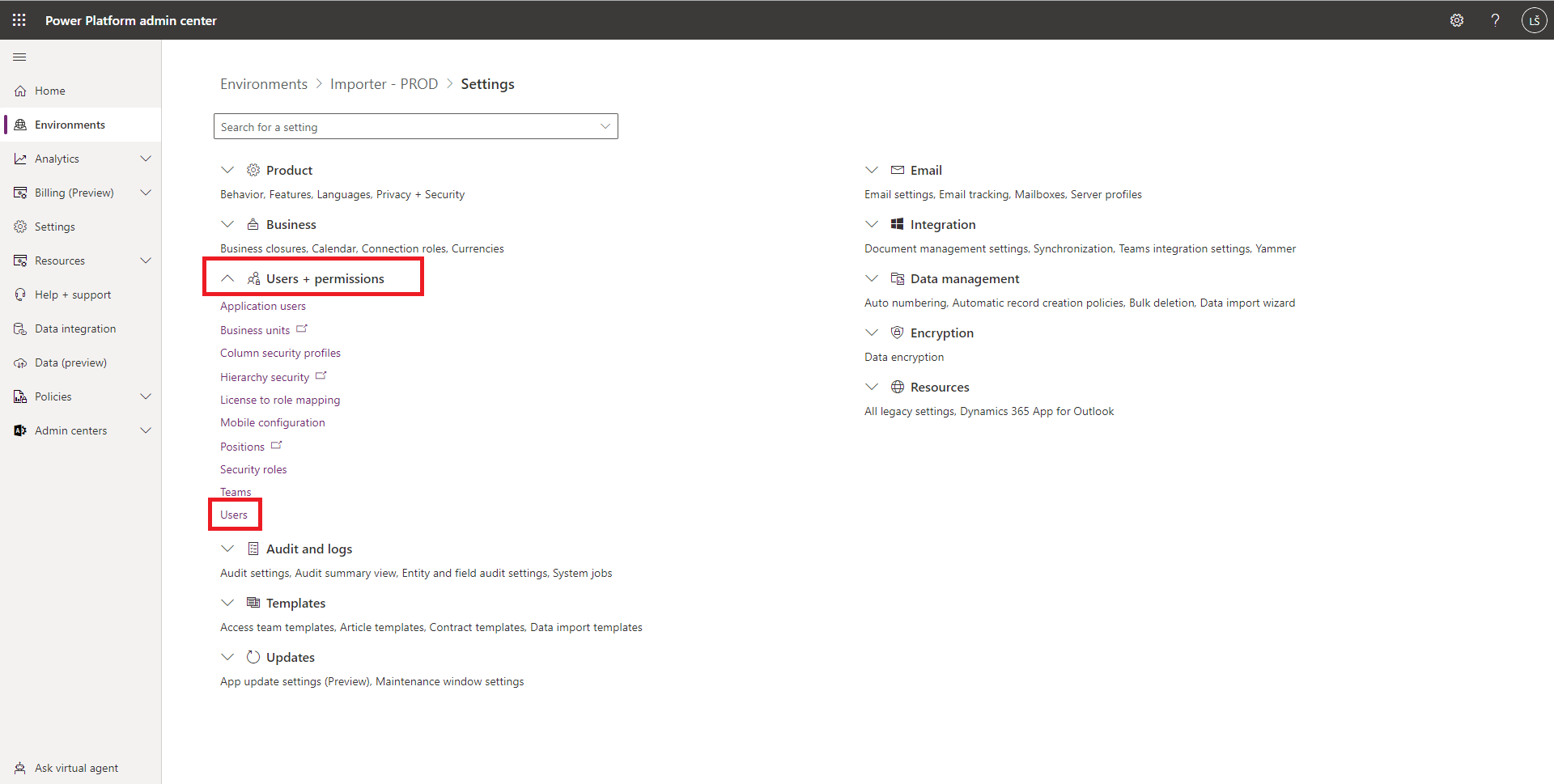
Task: Click the Ask virtual agent icon
Action: click(20, 768)
